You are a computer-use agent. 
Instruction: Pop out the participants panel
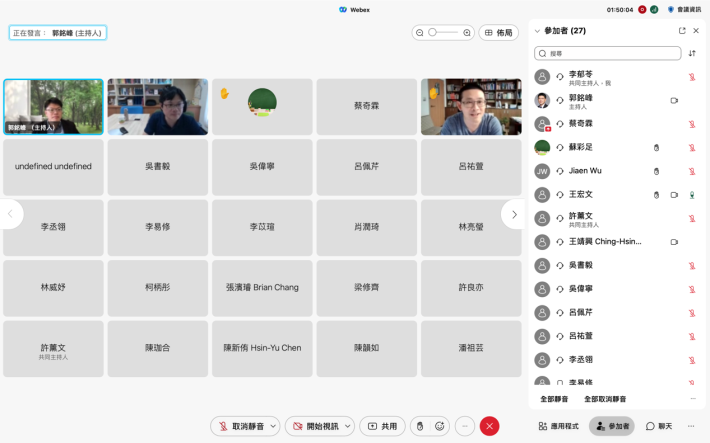(x=682, y=31)
